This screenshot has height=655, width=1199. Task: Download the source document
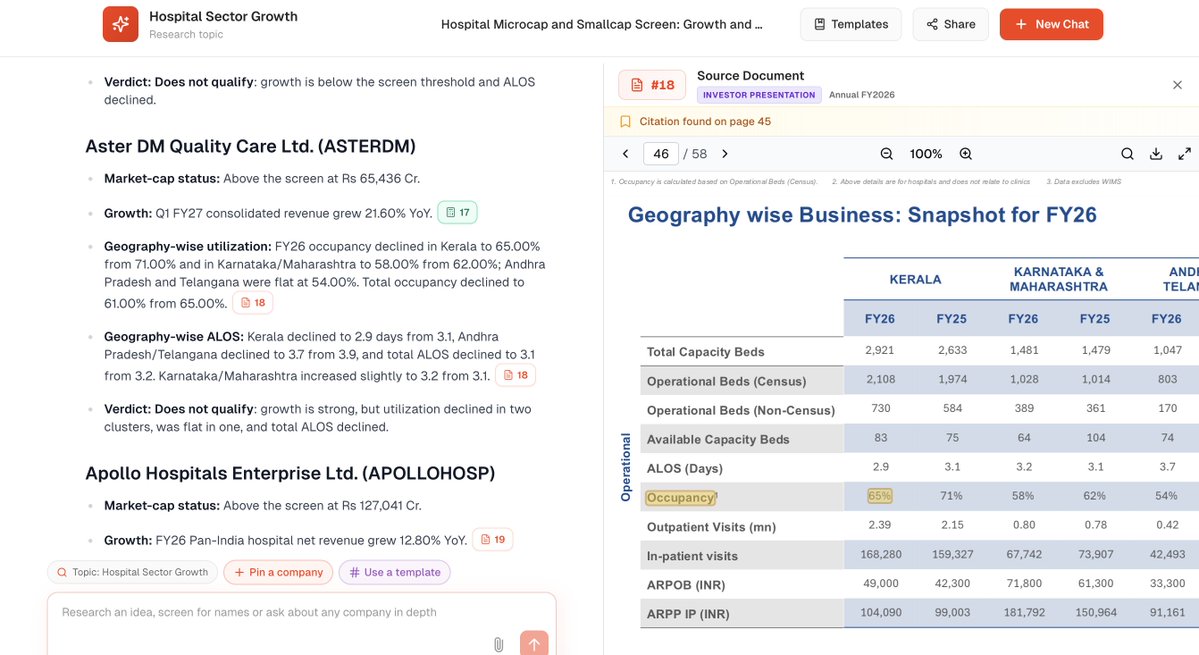point(1156,154)
